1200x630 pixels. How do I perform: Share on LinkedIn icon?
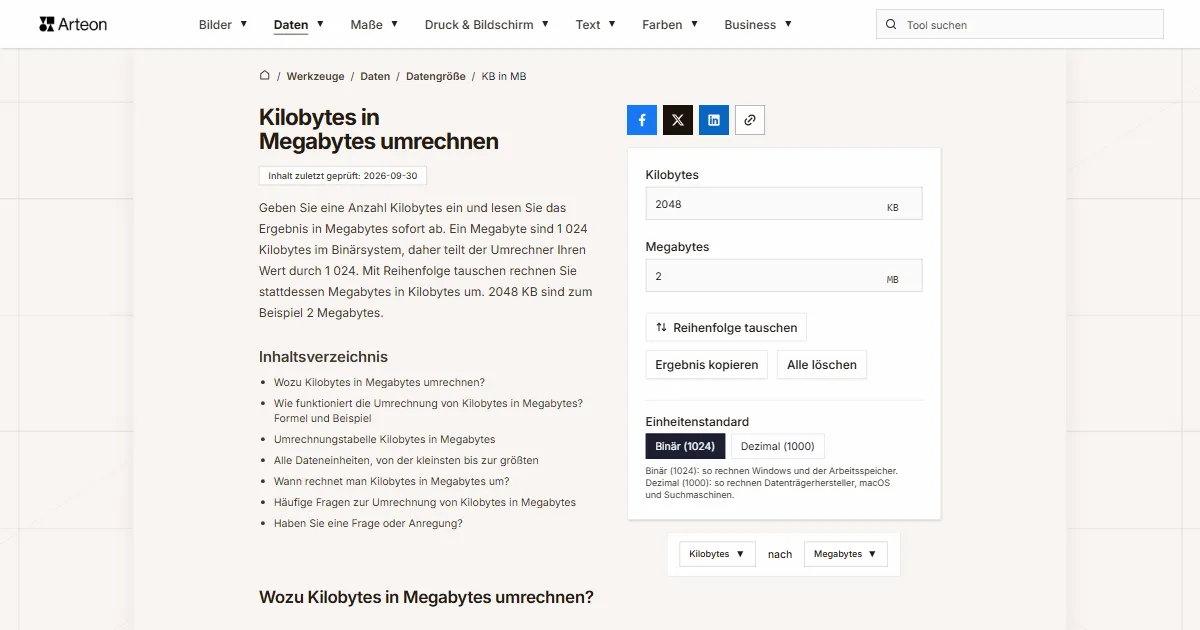(714, 120)
